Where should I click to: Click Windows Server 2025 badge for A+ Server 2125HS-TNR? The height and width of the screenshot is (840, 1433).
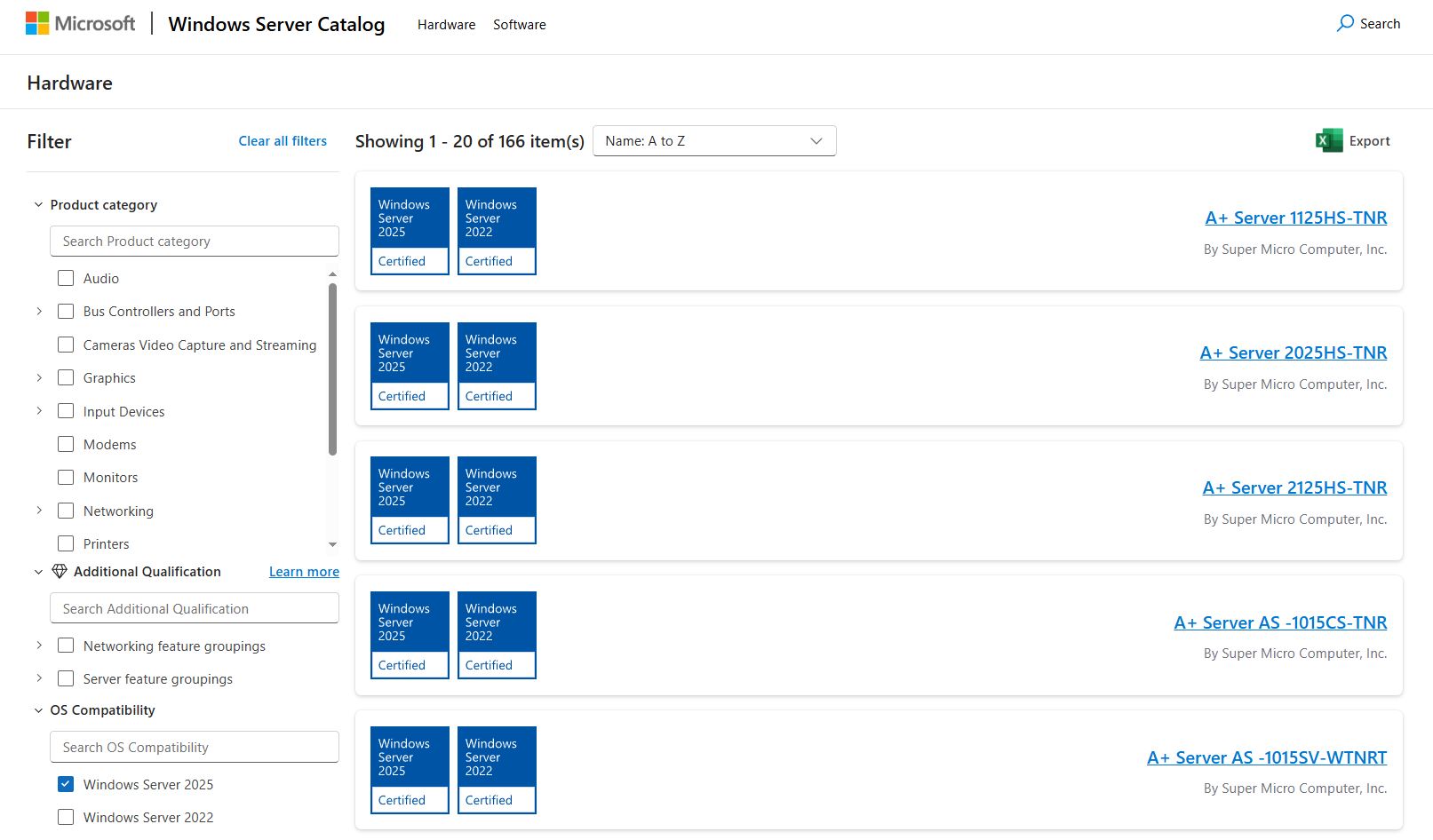(410, 500)
